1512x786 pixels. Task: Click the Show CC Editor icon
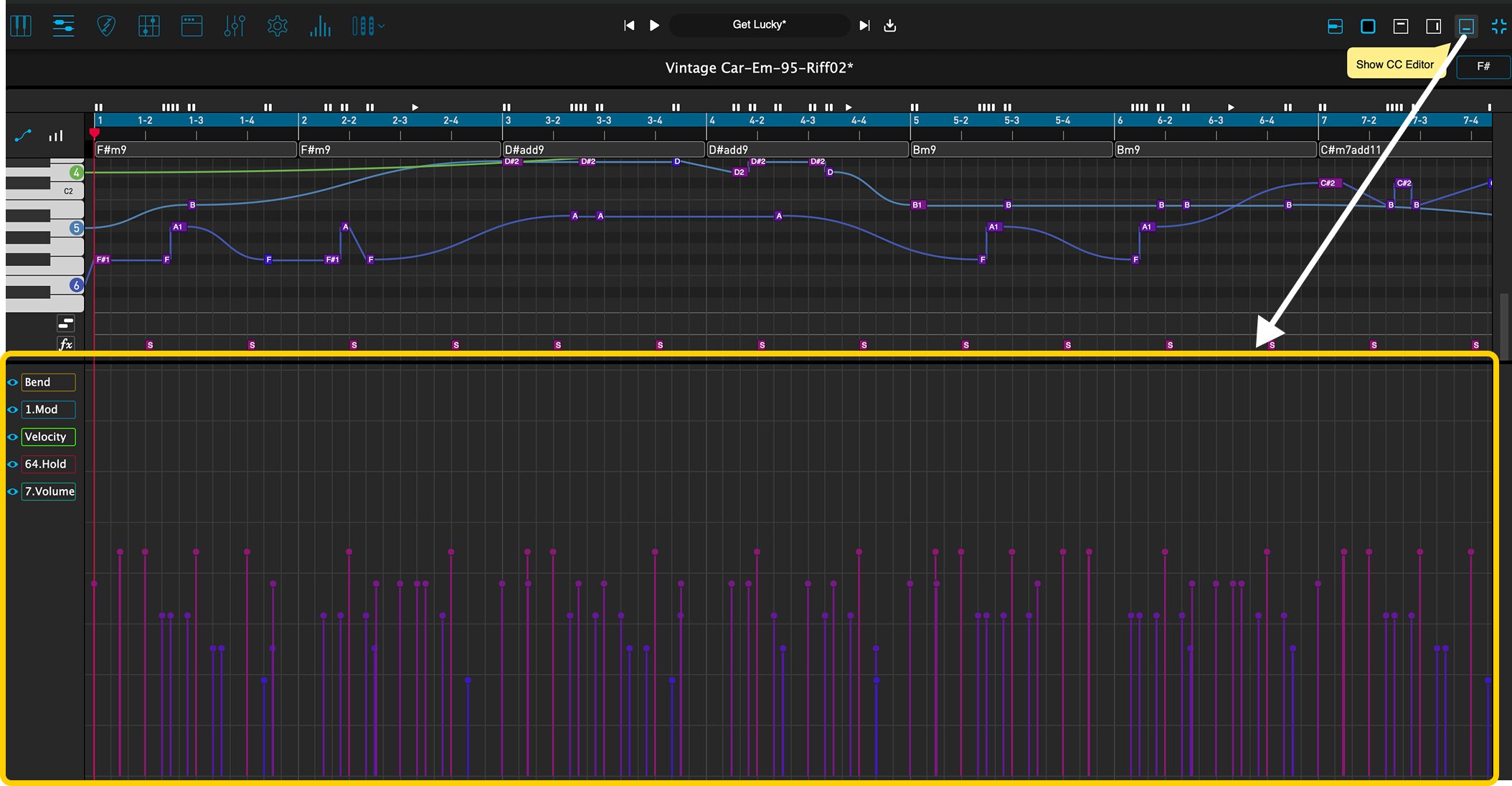pos(1466,27)
